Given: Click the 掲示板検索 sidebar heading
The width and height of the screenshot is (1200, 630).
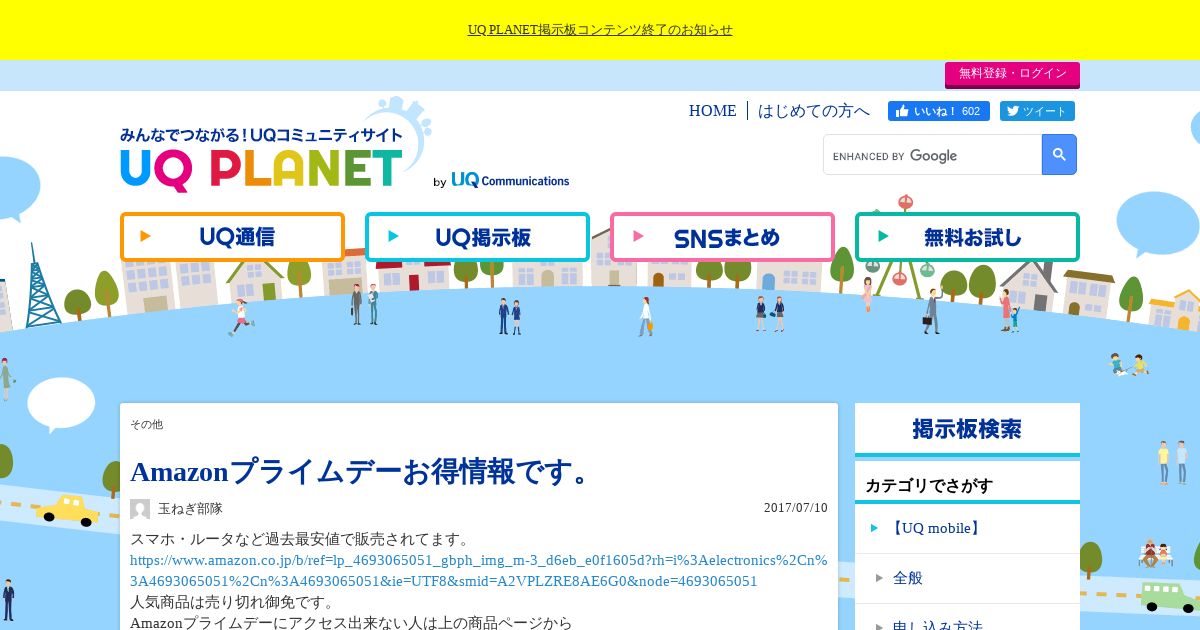Looking at the screenshot, I should (967, 429).
